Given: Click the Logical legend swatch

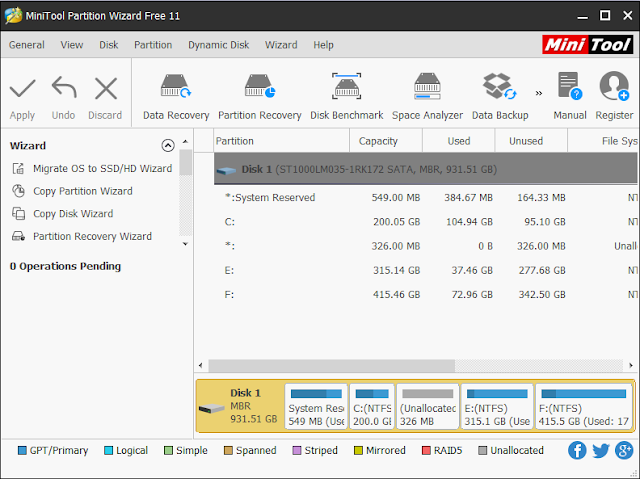Looking at the screenshot, I should coord(108,450).
